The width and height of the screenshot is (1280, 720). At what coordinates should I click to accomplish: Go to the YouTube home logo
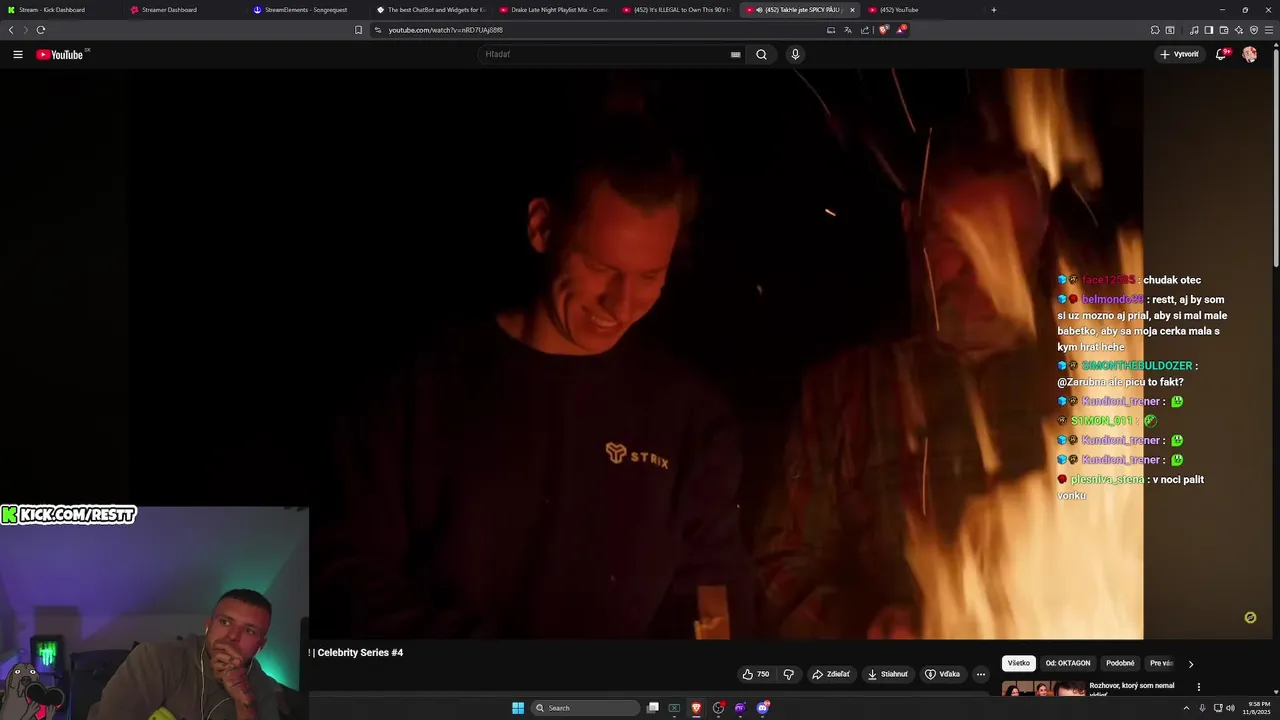click(x=60, y=54)
